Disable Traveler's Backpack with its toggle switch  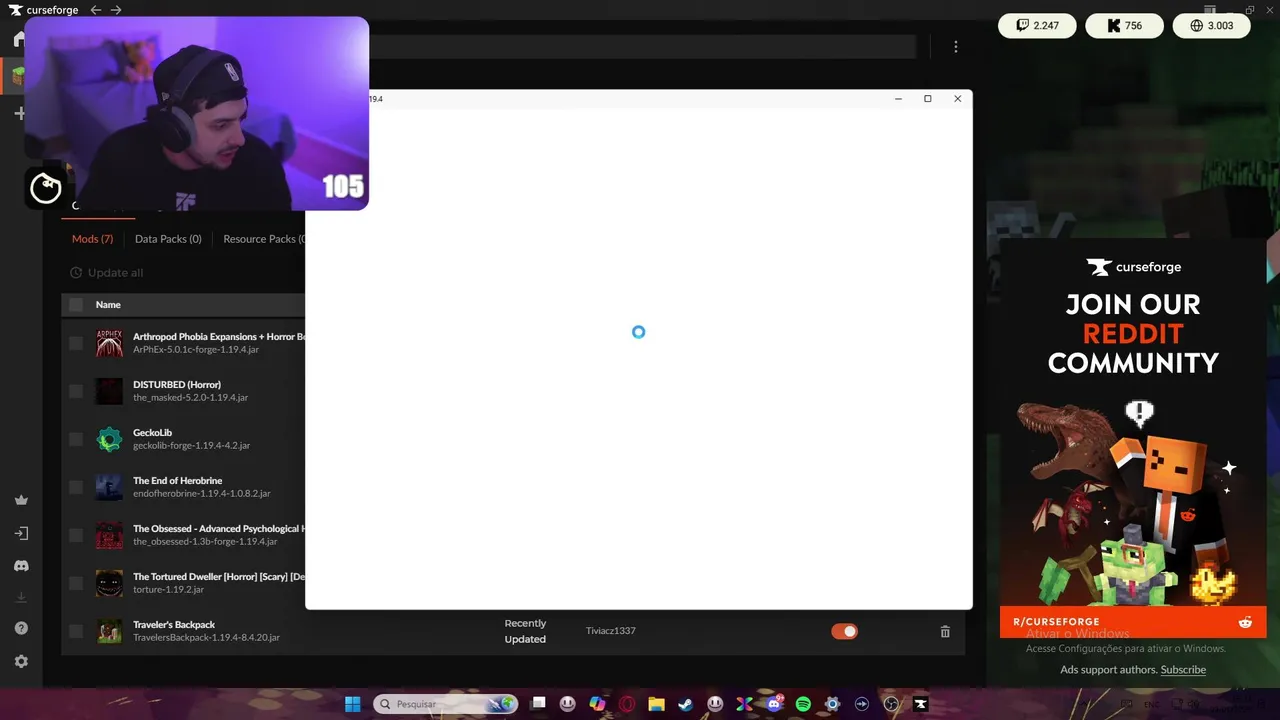(x=844, y=631)
